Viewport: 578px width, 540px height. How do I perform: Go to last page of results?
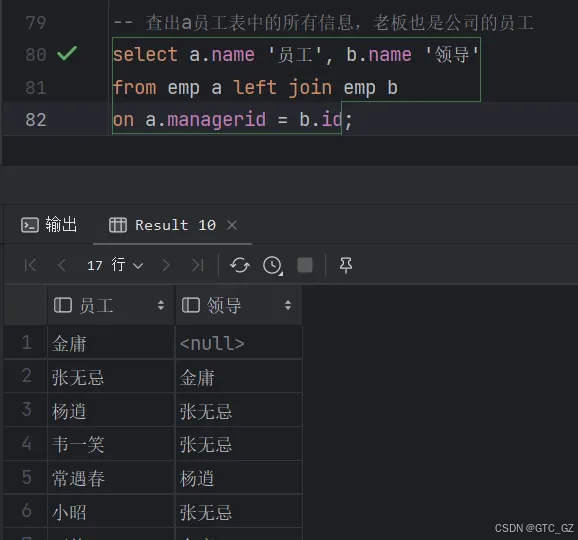198,265
